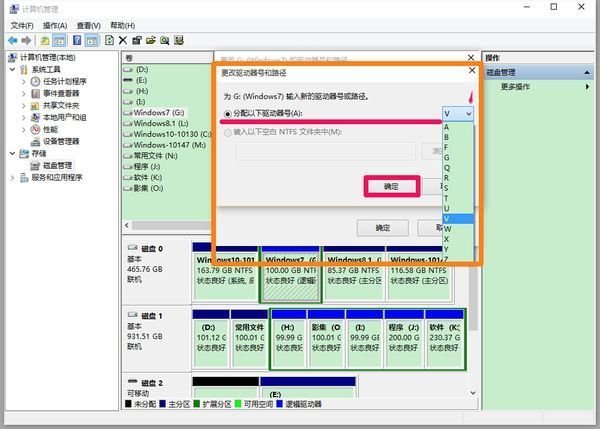Image resolution: width=600 pixels, height=429 pixels.
Task: Click the 程序 (J:) partition on Disk 1
Action: (x=404, y=339)
